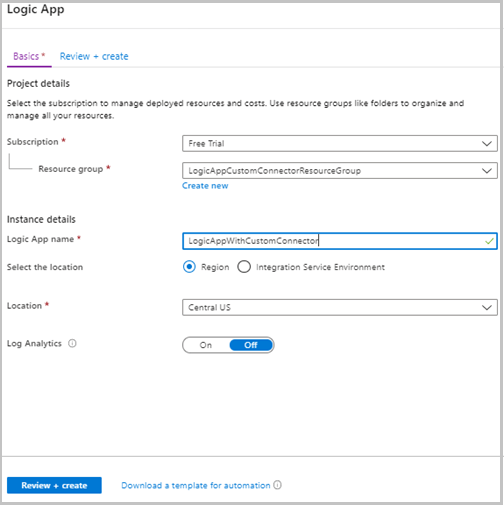Viewport: 504px width, 505px height.
Task: Click the blue Review + create button
Action: pos(54,485)
